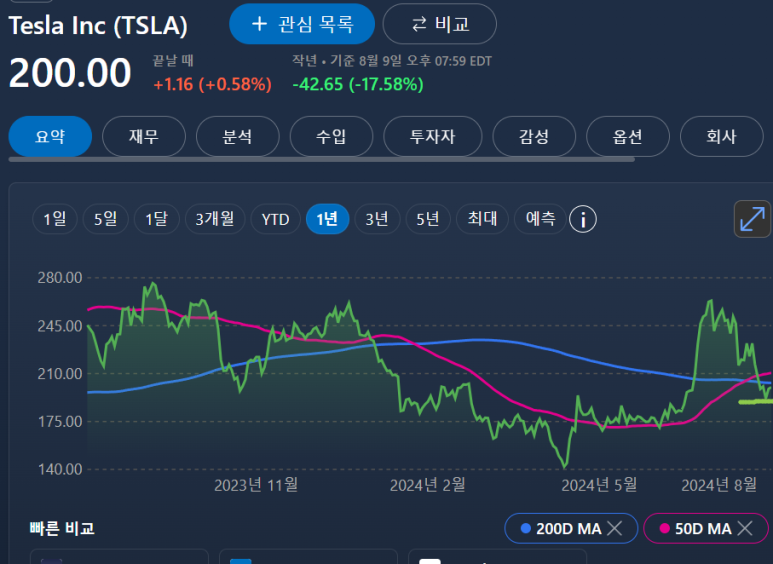
Task: Click the 200D MA indicator pill
Action: (571, 529)
